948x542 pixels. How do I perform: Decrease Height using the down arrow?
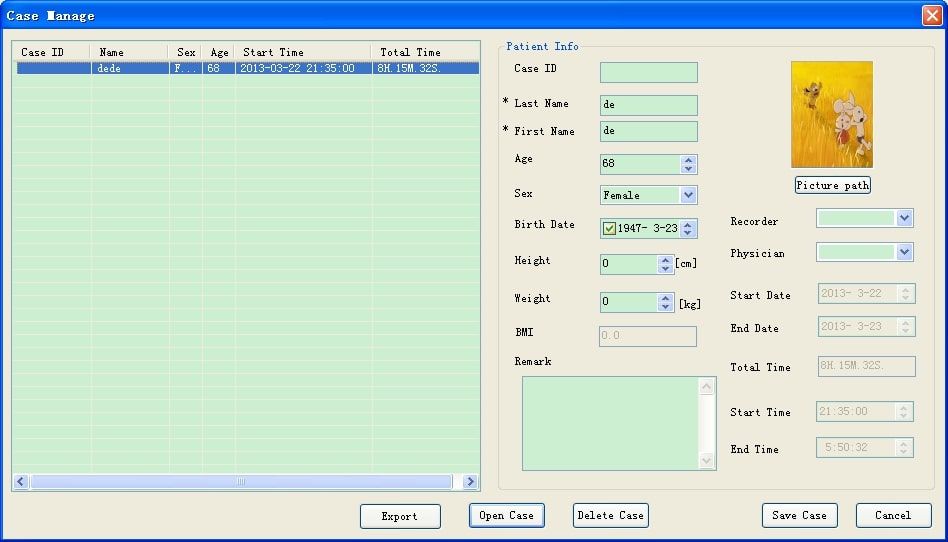tap(666, 269)
